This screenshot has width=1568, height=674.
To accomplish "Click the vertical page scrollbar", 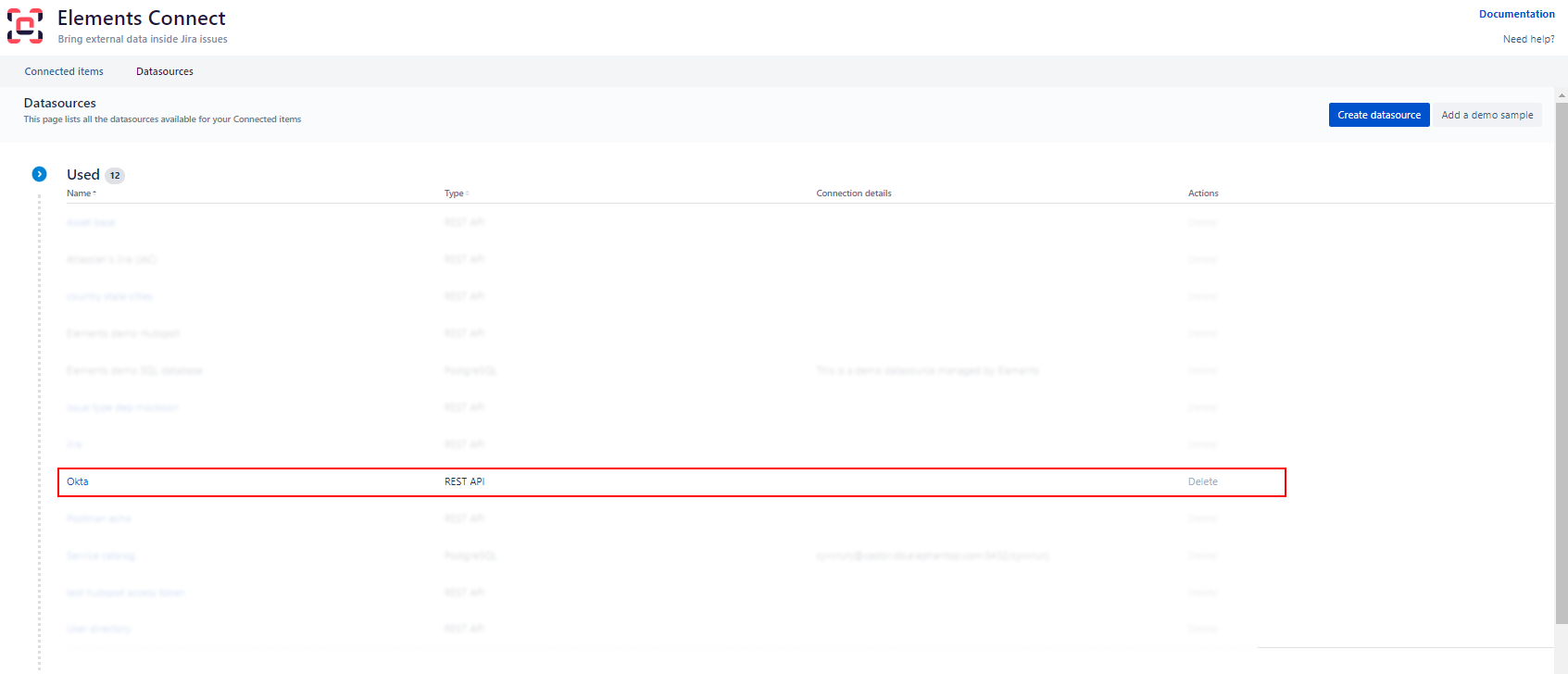I will [x=1561, y=370].
